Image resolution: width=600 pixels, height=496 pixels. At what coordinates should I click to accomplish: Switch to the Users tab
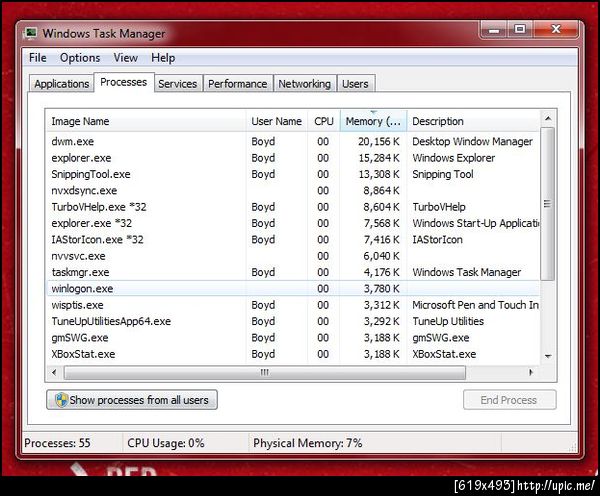[355, 83]
